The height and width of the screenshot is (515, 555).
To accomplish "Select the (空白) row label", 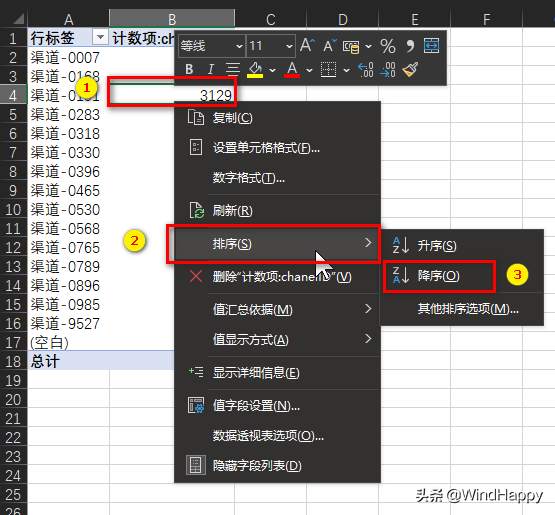I will click(x=68, y=342).
